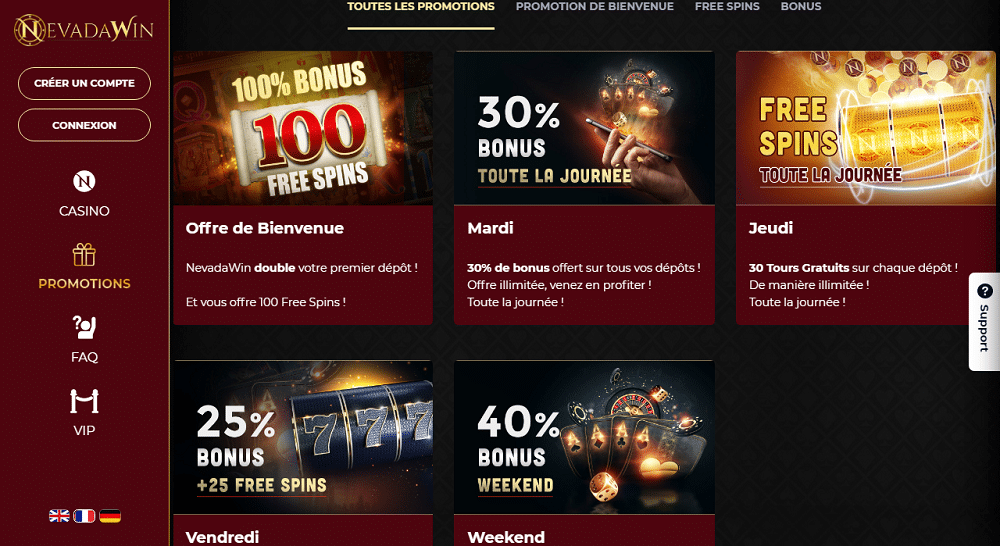Open the Promotions gift box icon
Viewport: 1000px width, 546px height.
(x=84, y=255)
